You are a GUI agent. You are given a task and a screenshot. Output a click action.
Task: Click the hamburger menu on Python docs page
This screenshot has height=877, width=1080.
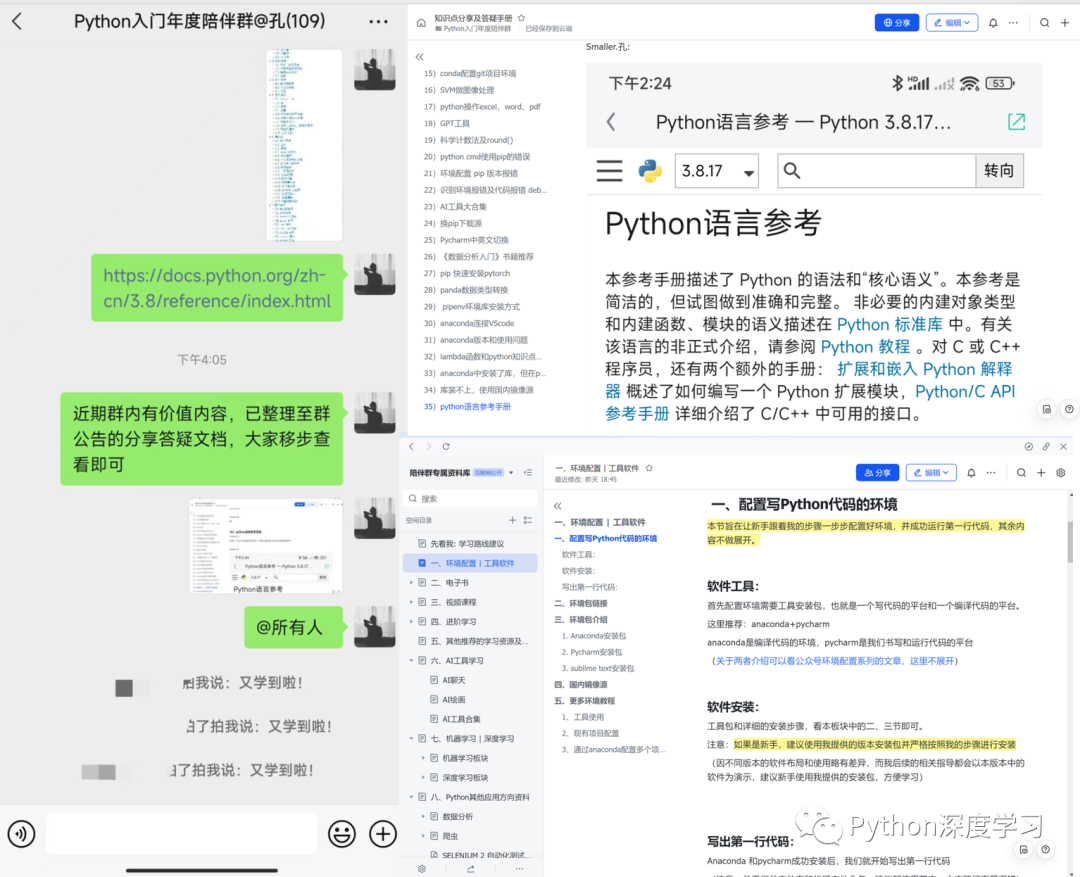coord(609,170)
